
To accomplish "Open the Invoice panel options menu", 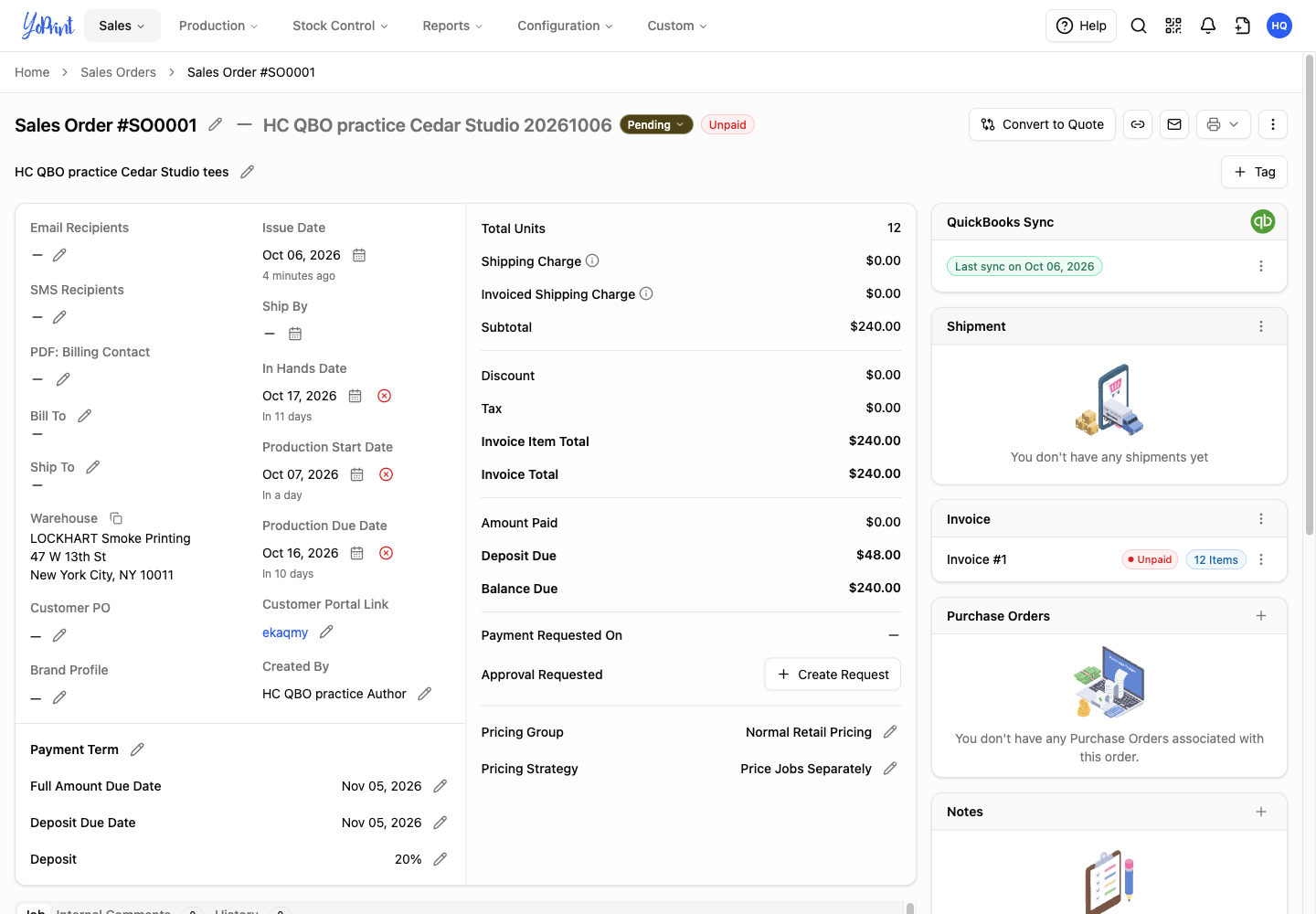I will point(1261,519).
